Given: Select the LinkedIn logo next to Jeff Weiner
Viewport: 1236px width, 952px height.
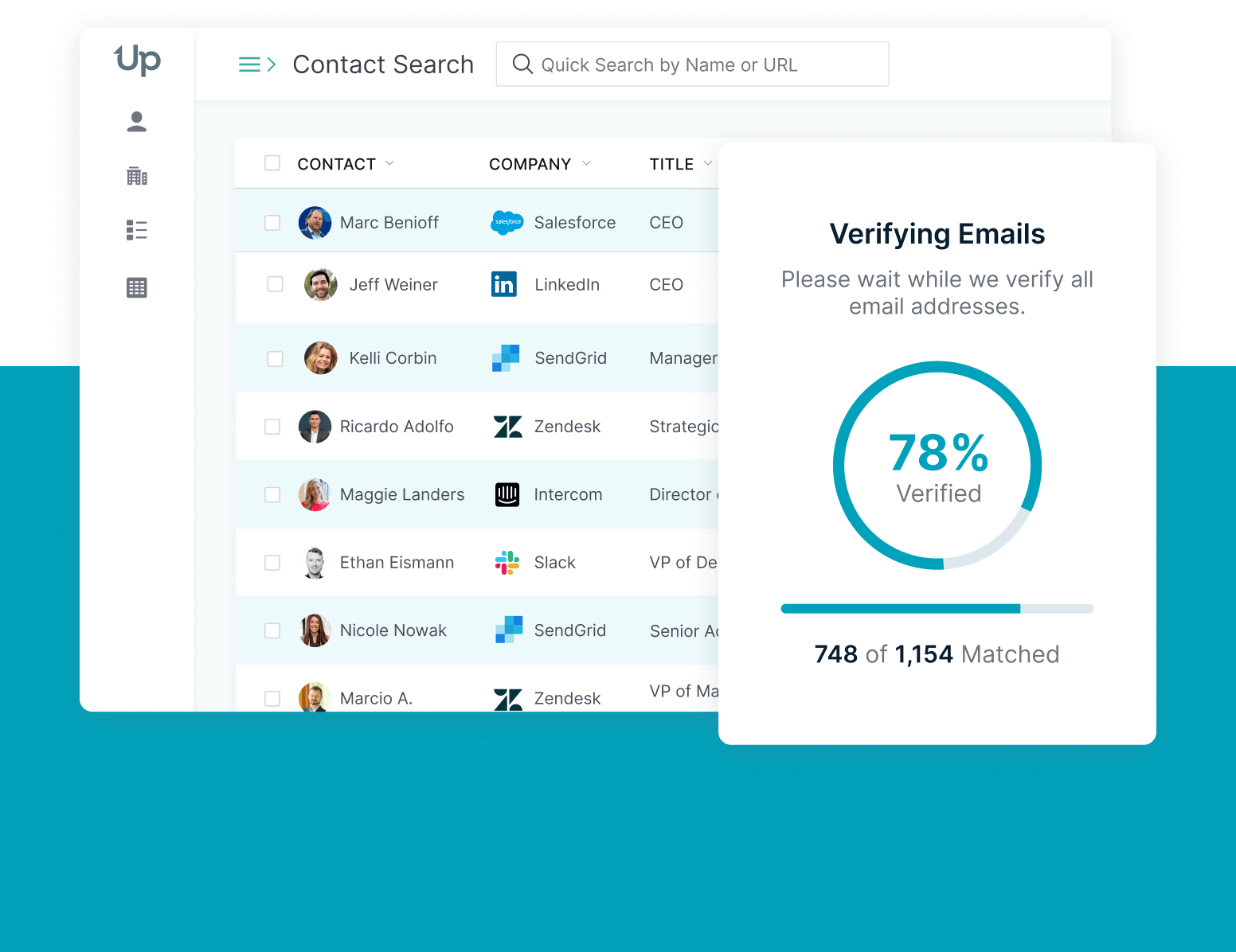Looking at the screenshot, I should coord(503,284).
